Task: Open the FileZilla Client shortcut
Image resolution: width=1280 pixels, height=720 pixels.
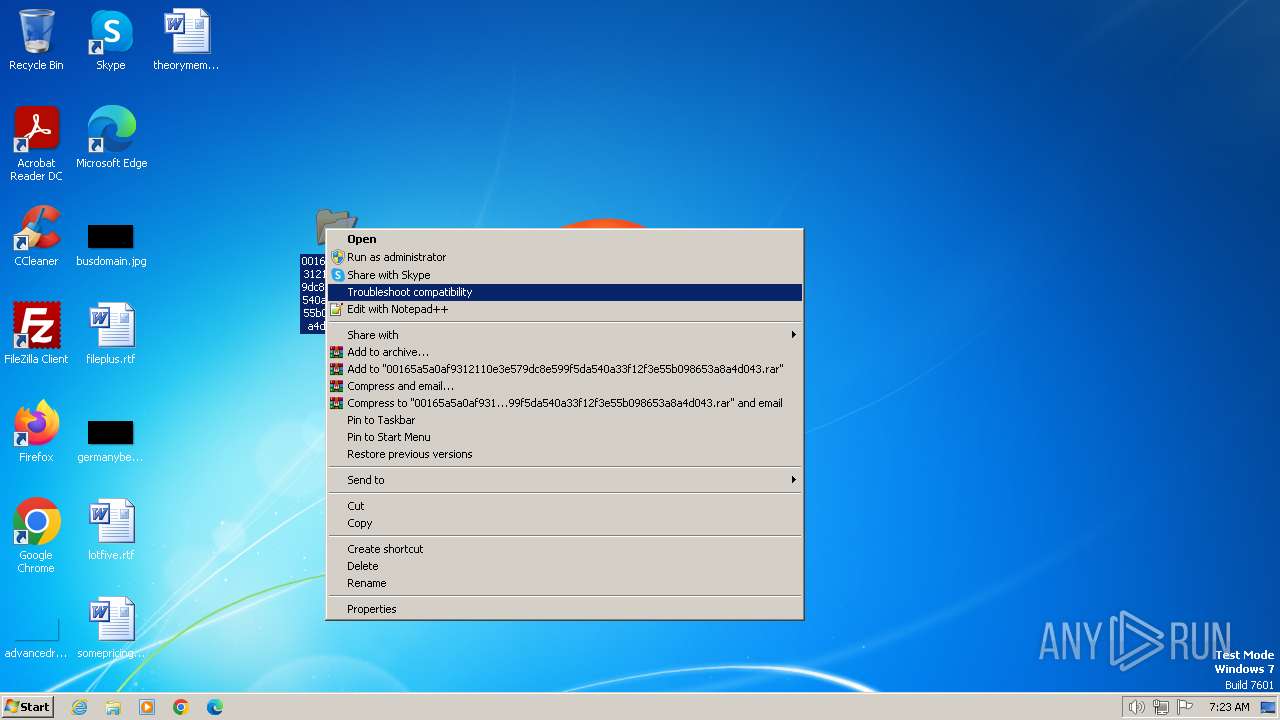Action: [36, 334]
